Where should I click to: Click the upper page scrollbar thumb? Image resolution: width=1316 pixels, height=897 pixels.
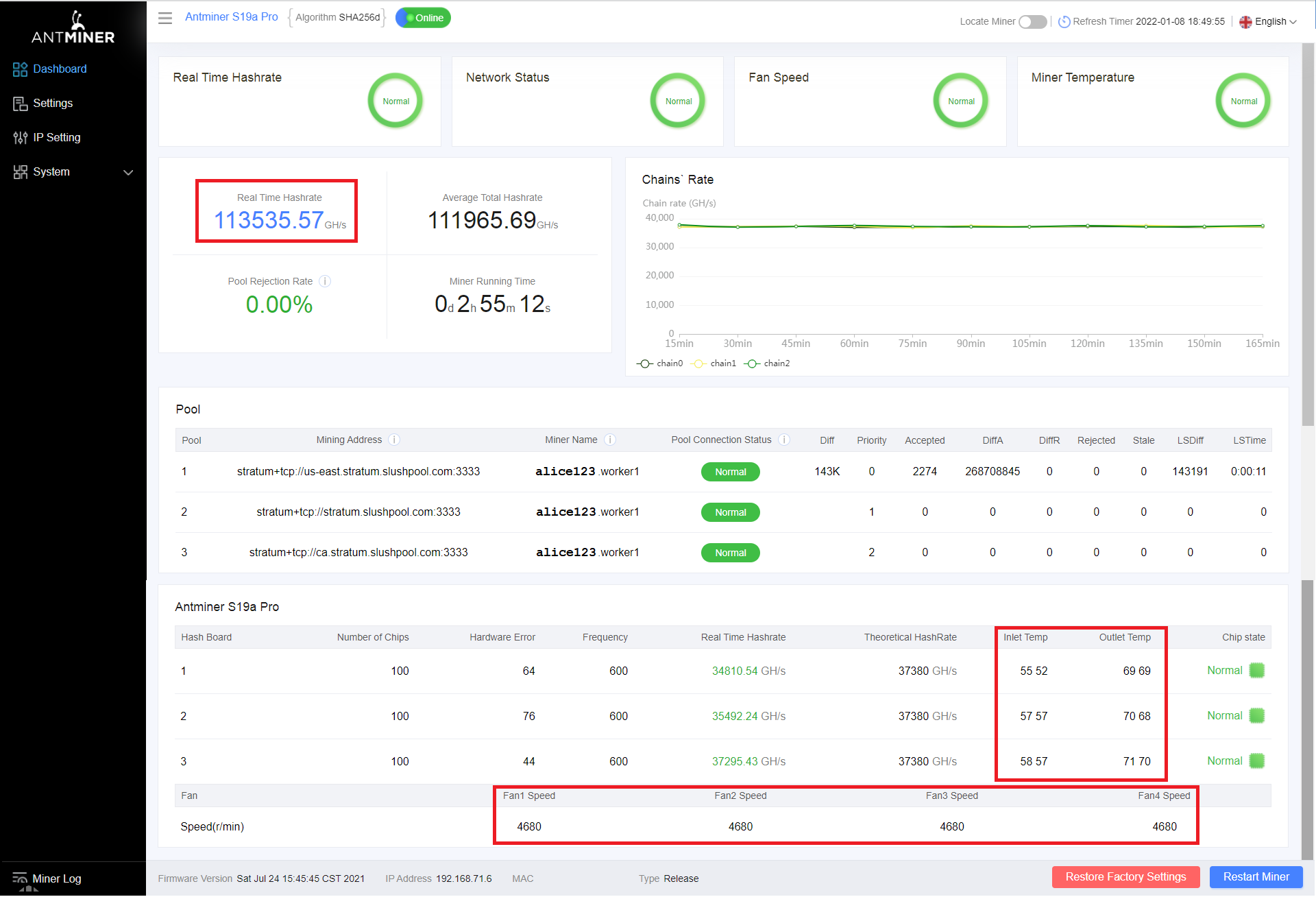[x=1308, y=235]
